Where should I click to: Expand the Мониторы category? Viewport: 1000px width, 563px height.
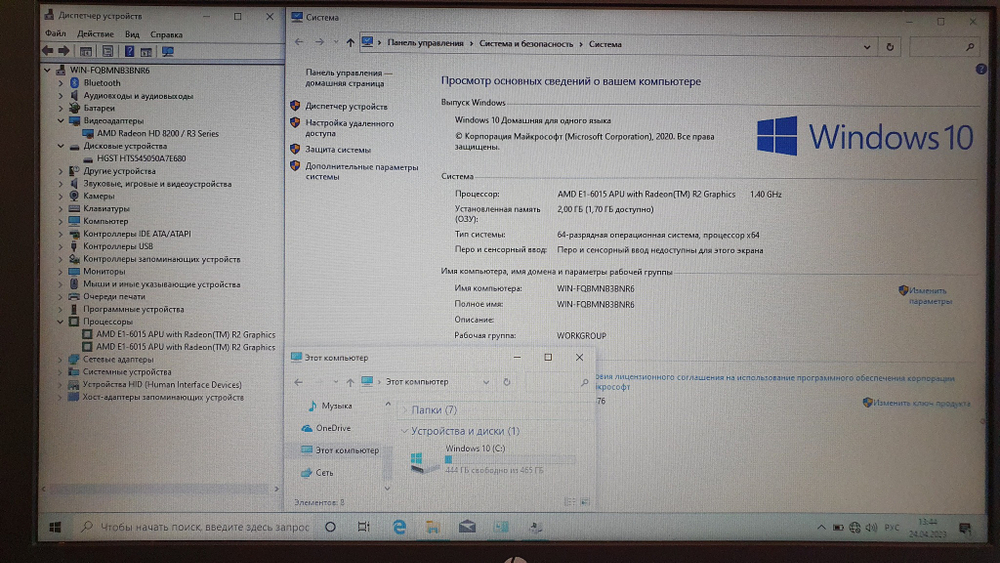[61, 272]
